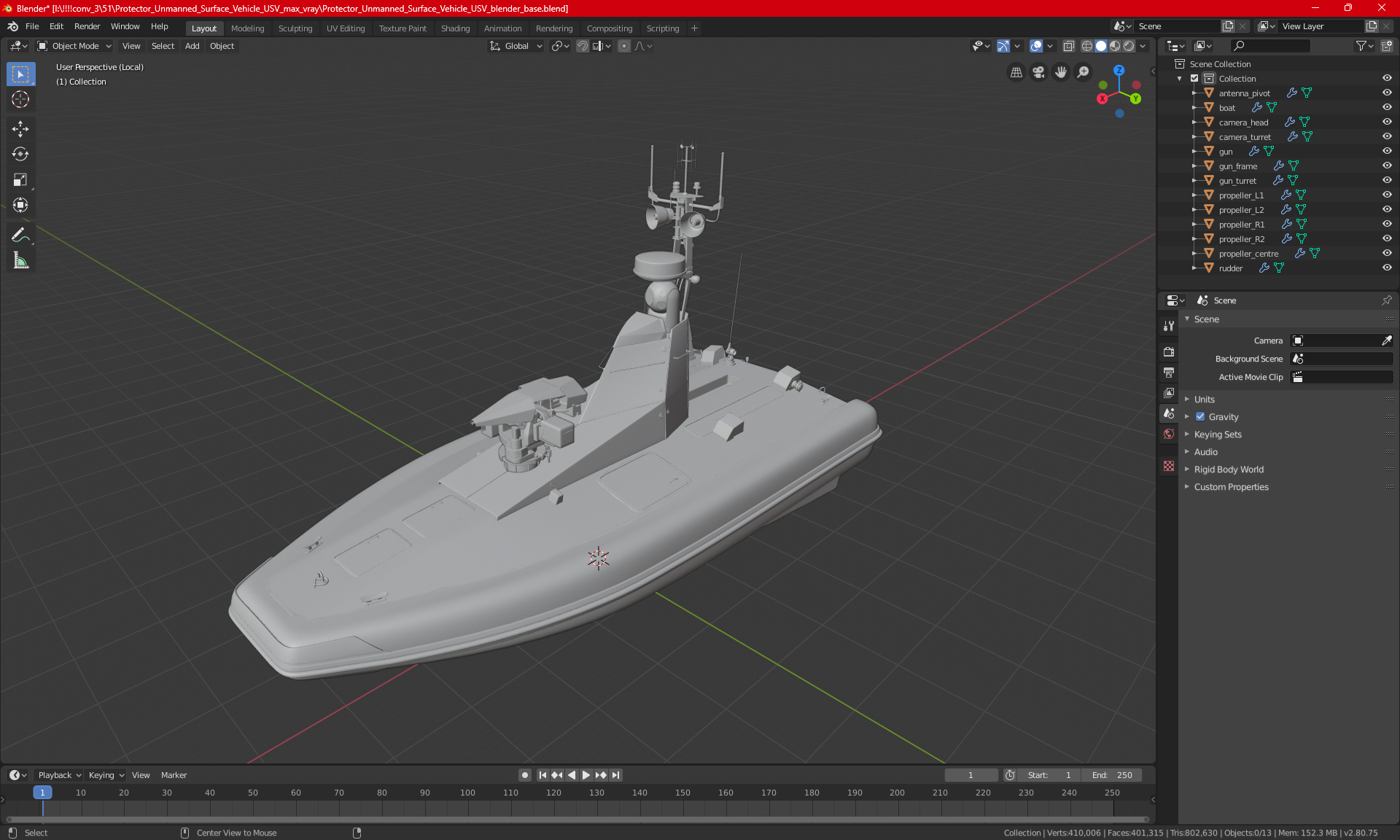Expand the Units panel
1400x840 pixels.
pos(1204,399)
